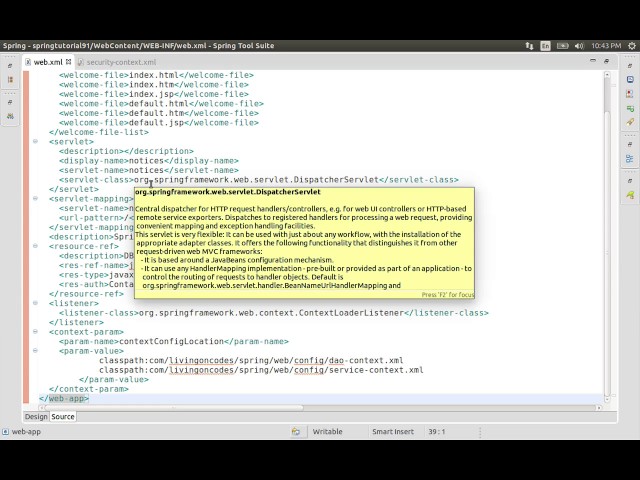Click the horizontal editor scrollbar

pos(300,407)
